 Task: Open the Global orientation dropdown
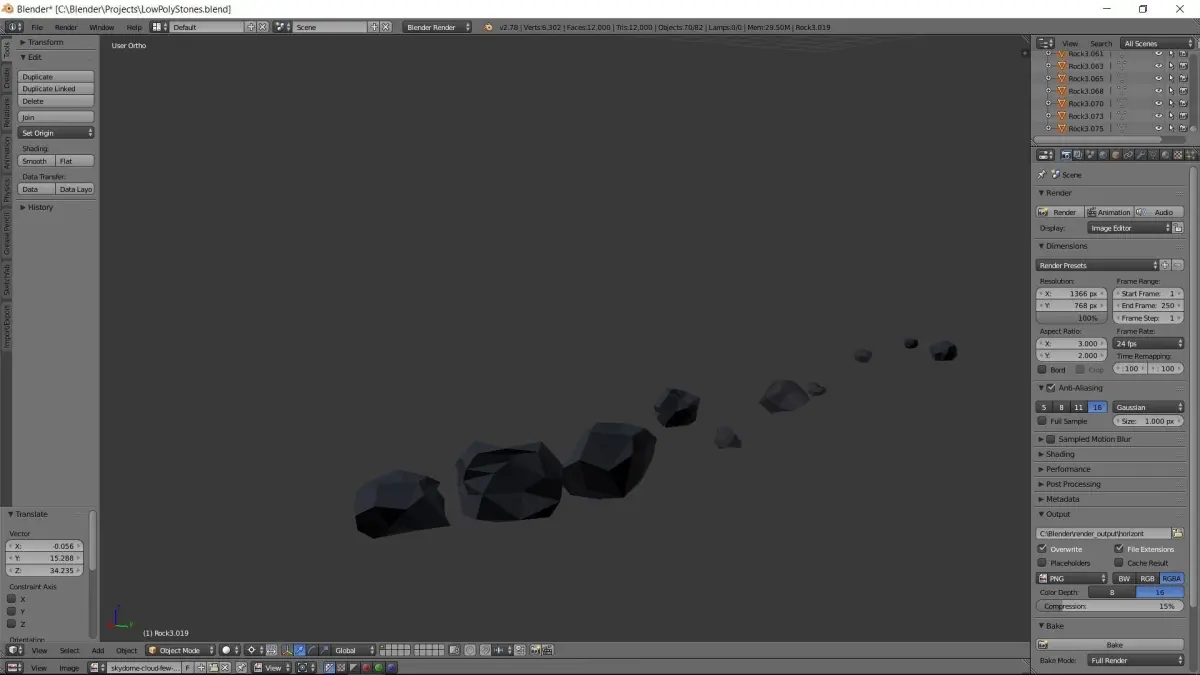click(x=354, y=650)
